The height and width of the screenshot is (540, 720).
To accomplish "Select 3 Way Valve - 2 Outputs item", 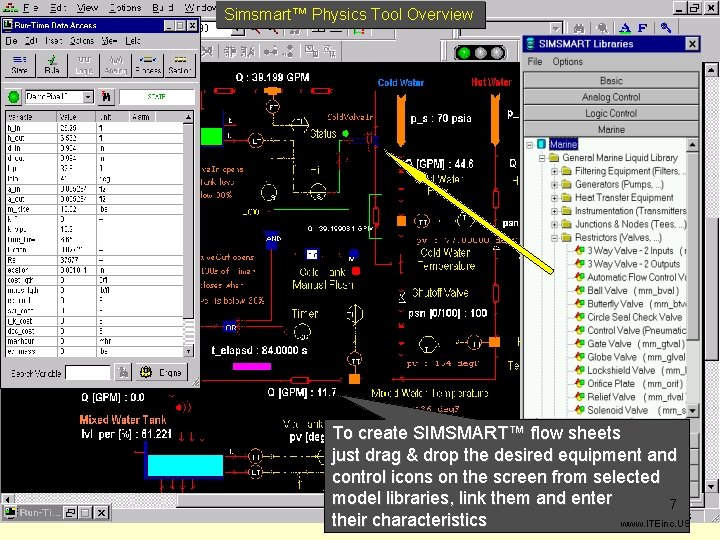I will tap(628, 264).
